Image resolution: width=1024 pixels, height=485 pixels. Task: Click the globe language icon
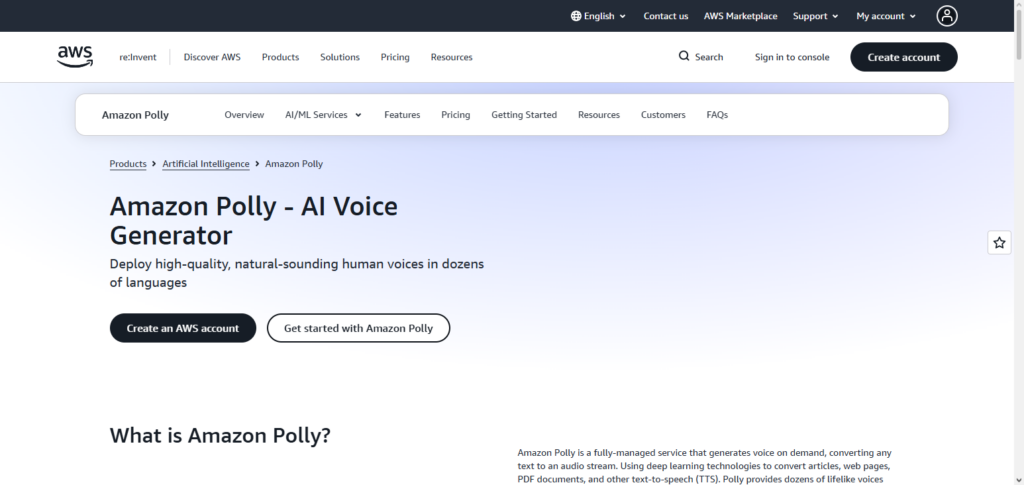576,16
